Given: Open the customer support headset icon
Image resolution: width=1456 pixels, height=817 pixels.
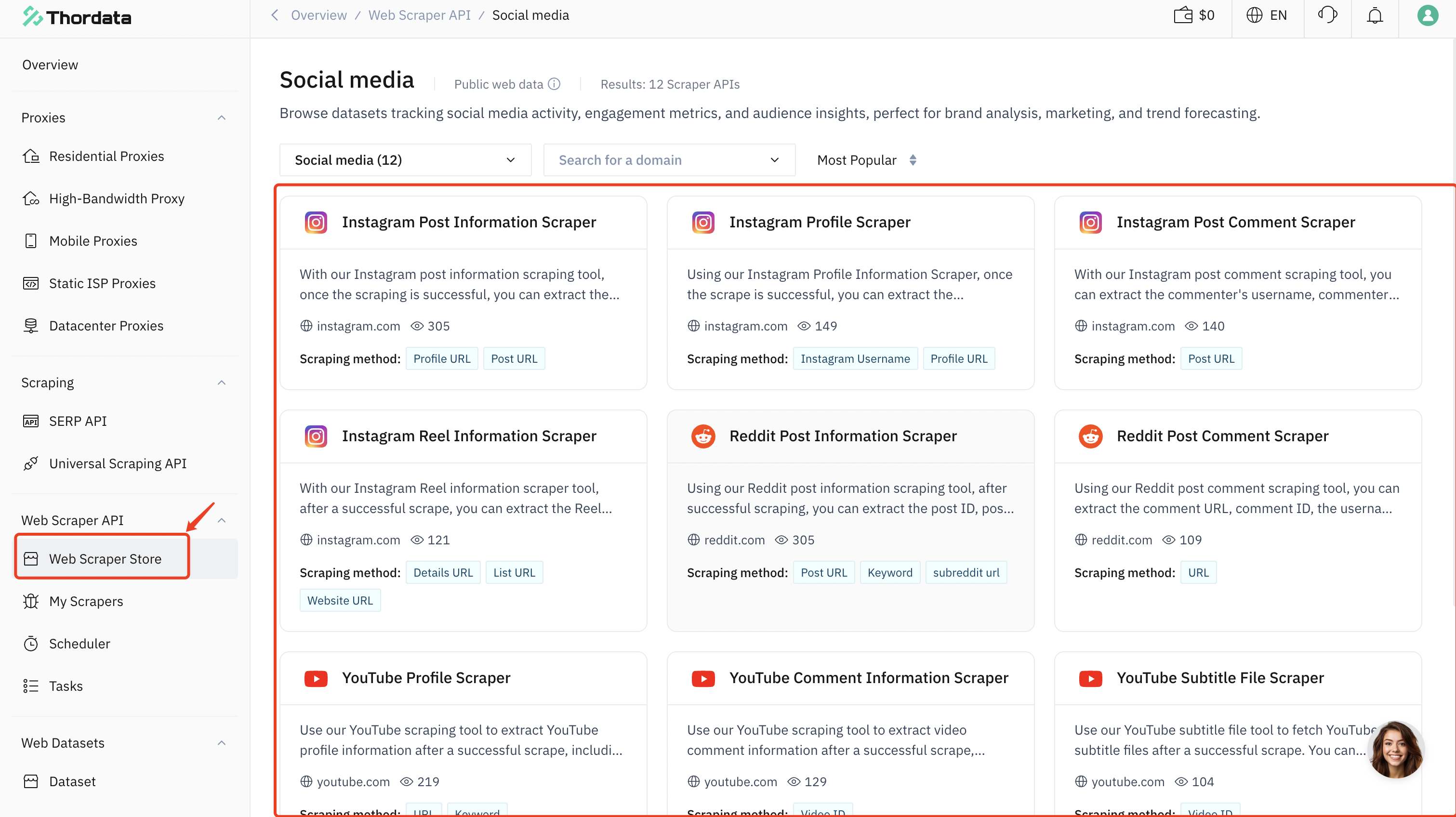Looking at the screenshot, I should 1327,15.
